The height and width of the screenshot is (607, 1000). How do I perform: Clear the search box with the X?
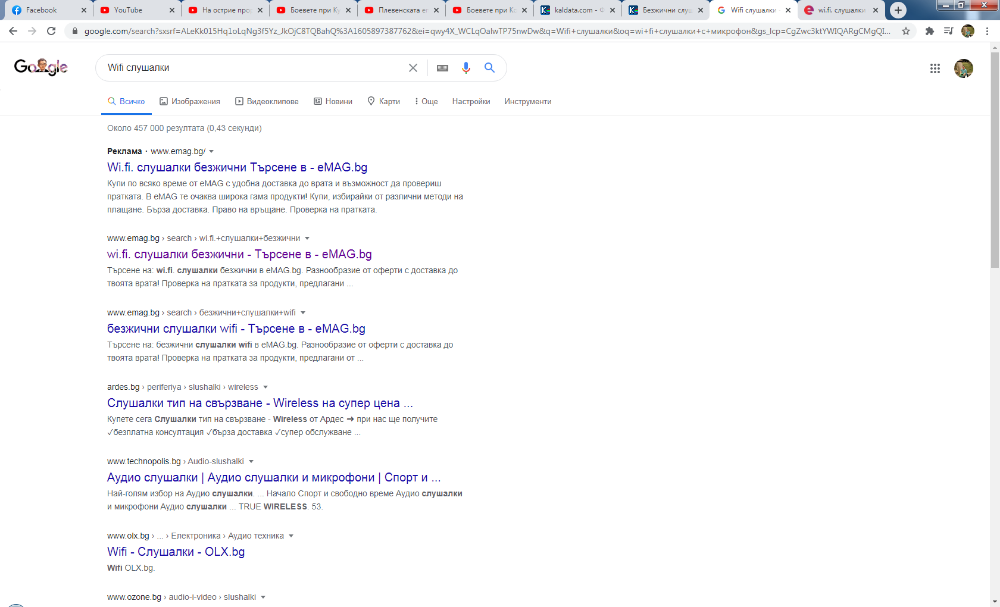pyautogui.click(x=413, y=68)
